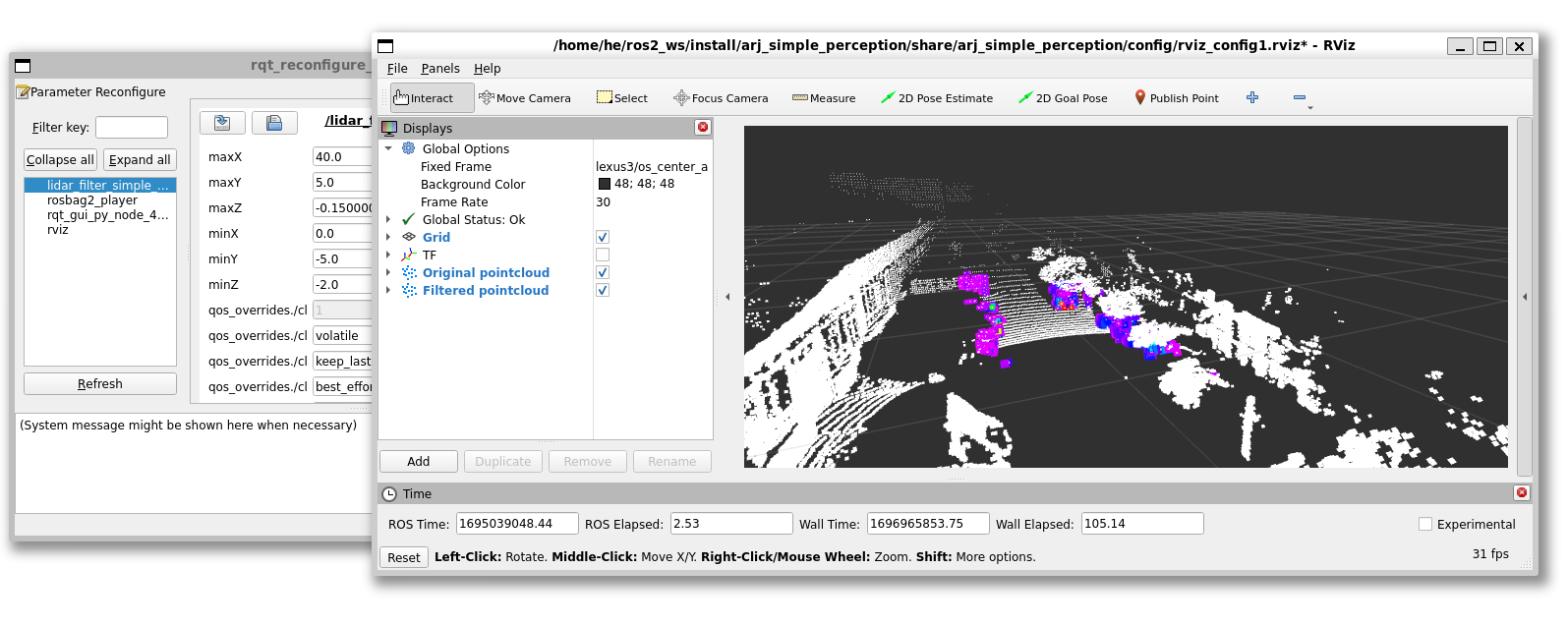Activate 2D Pose Estimate tool
1568x626 pixels.
coord(936,98)
